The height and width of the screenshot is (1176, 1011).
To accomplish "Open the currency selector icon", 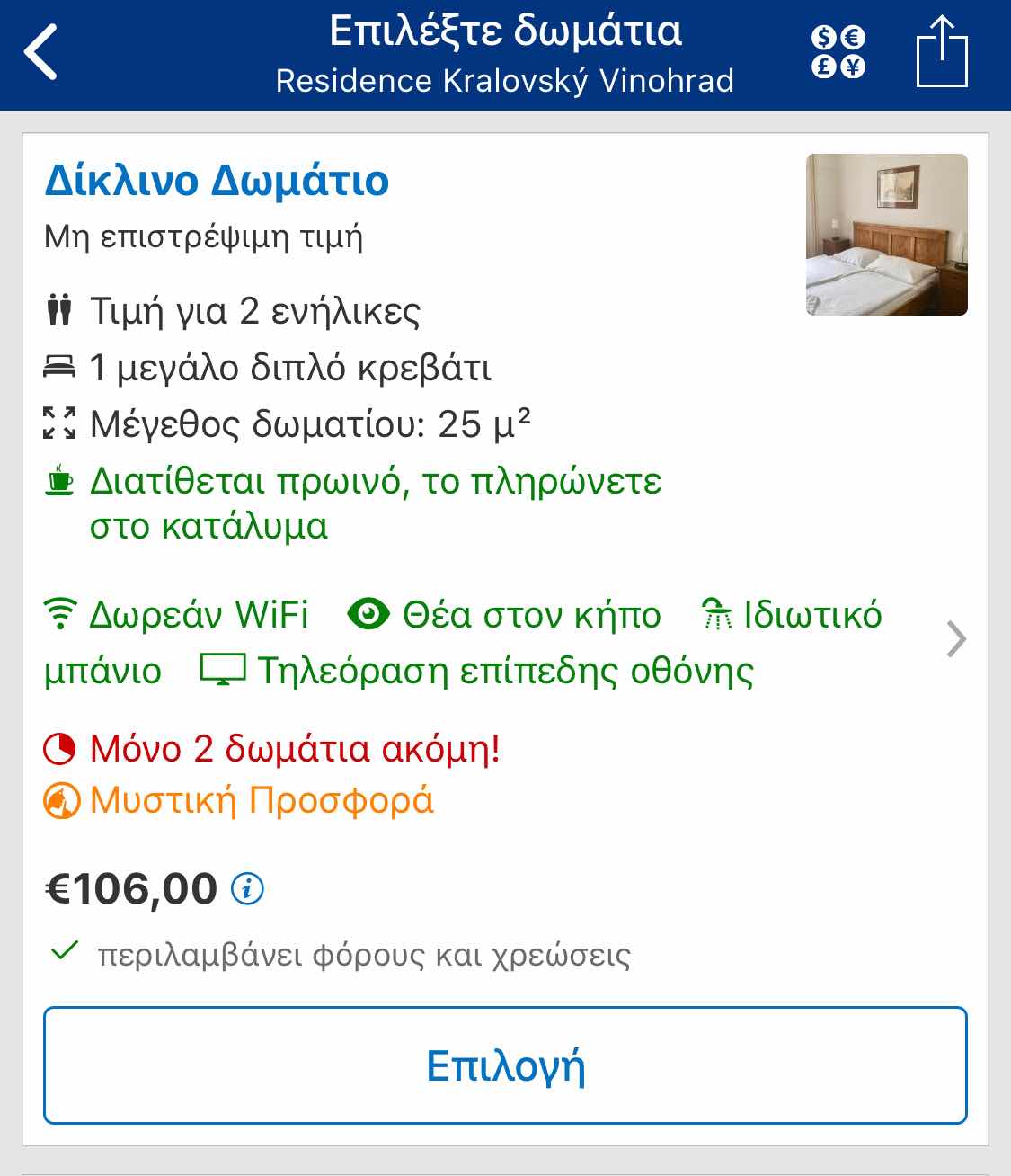I will pyautogui.click(x=838, y=52).
